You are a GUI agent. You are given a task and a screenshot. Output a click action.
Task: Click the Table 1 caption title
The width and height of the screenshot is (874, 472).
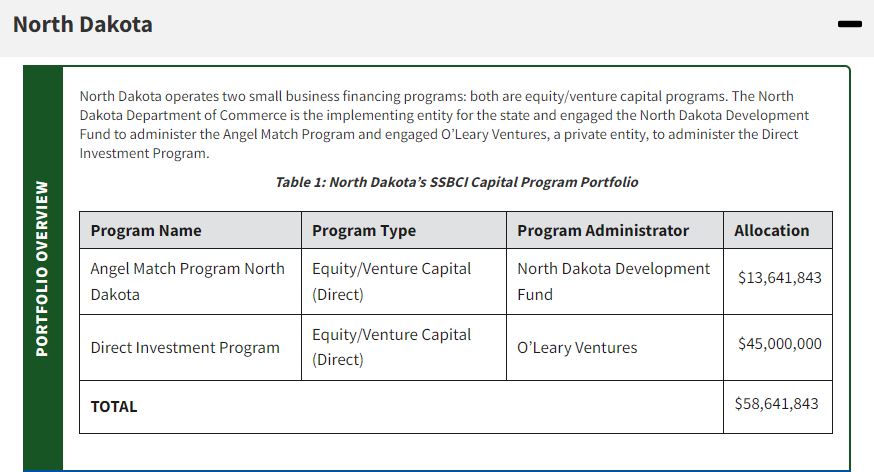pos(457,182)
